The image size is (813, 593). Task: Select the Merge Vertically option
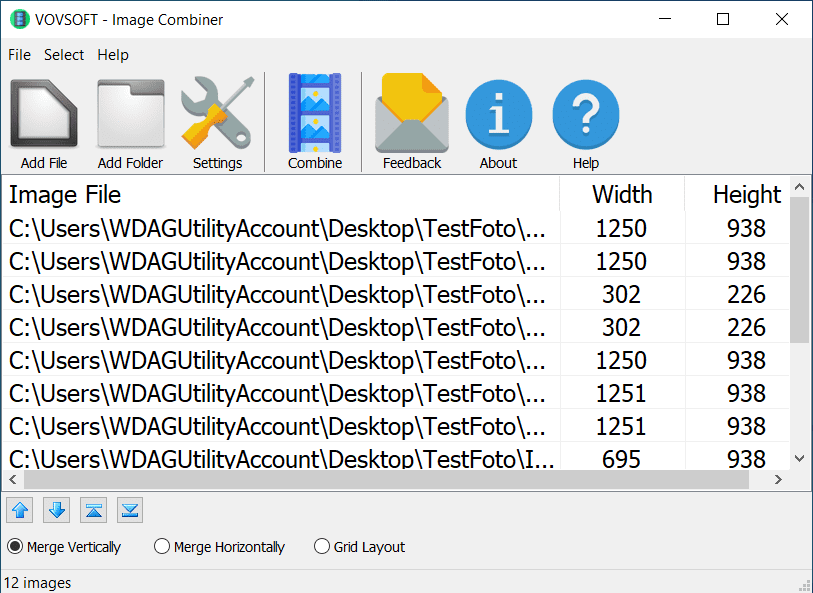pyautogui.click(x=15, y=547)
